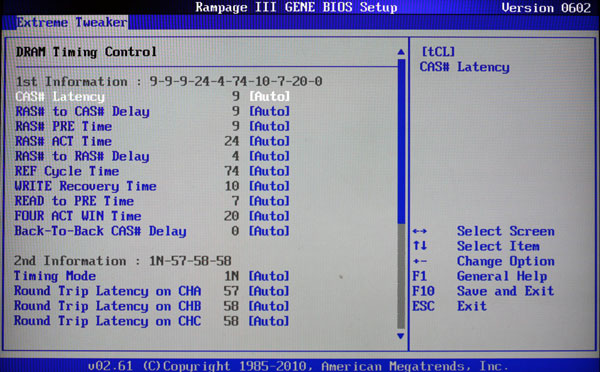Open FOUR ACT WIN Time [Auto] option
This screenshot has width=600, height=372.
[x=269, y=216]
